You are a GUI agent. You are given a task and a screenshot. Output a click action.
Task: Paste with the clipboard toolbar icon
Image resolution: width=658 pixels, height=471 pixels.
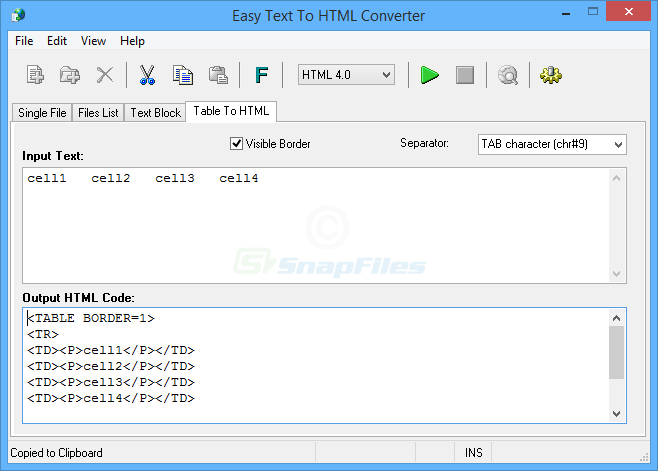(x=218, y=75)
